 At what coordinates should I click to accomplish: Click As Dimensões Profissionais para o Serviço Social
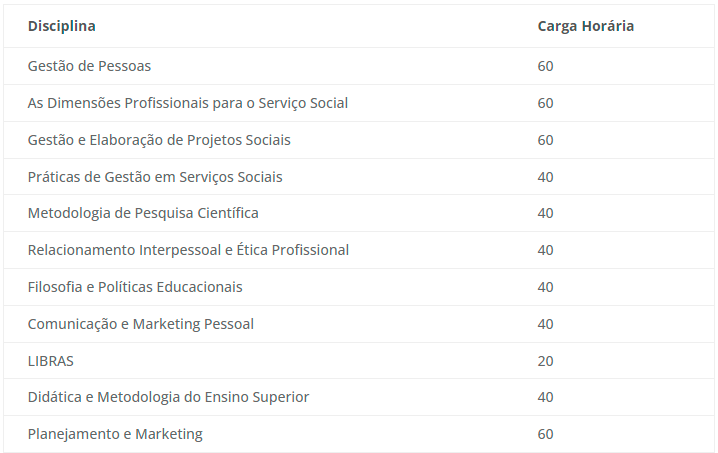pyautogui.click(x=188, y=103)
